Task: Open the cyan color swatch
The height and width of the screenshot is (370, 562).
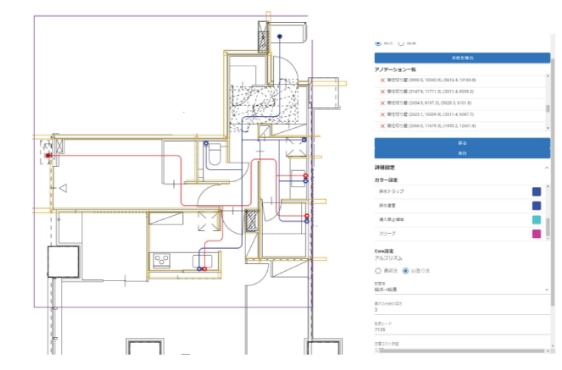Action: 536,220
